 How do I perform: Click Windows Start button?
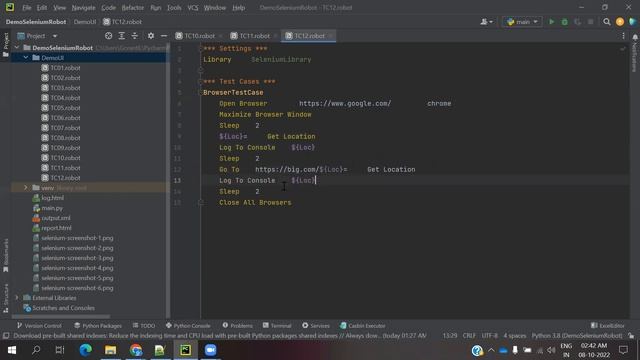click(12, 350)
